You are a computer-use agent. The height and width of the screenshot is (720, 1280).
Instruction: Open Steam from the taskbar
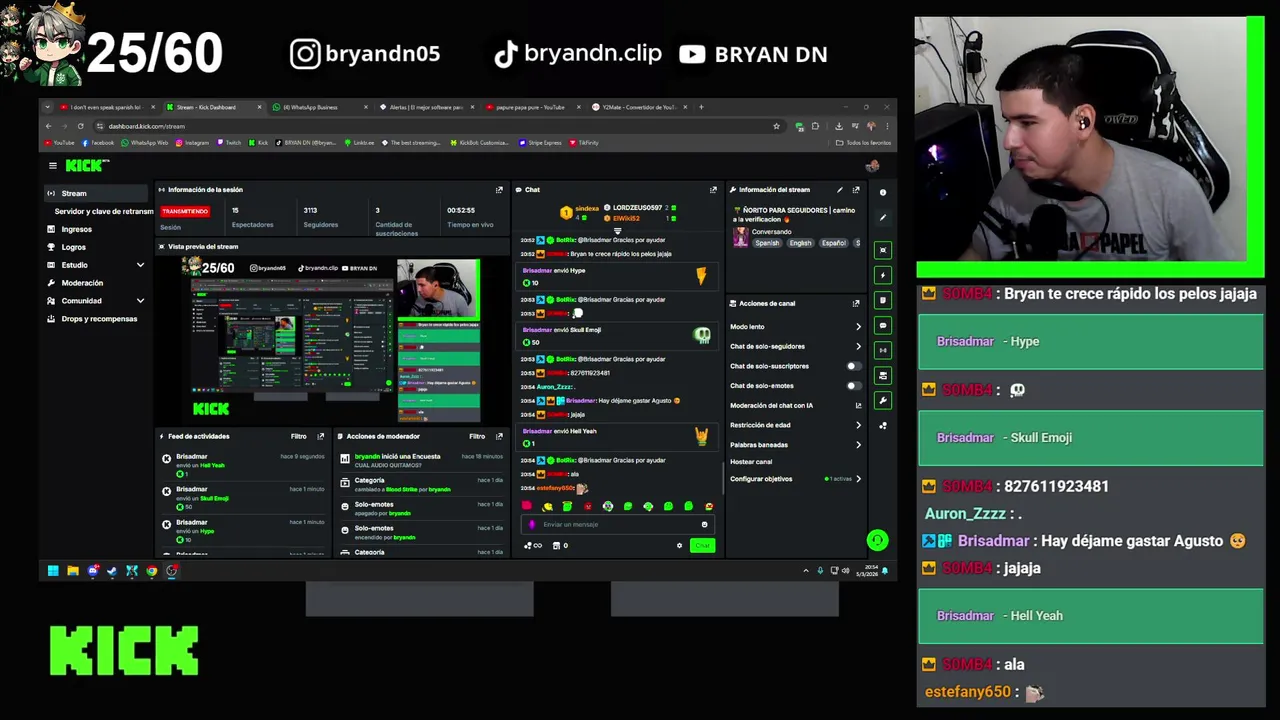tap(112, 571)
